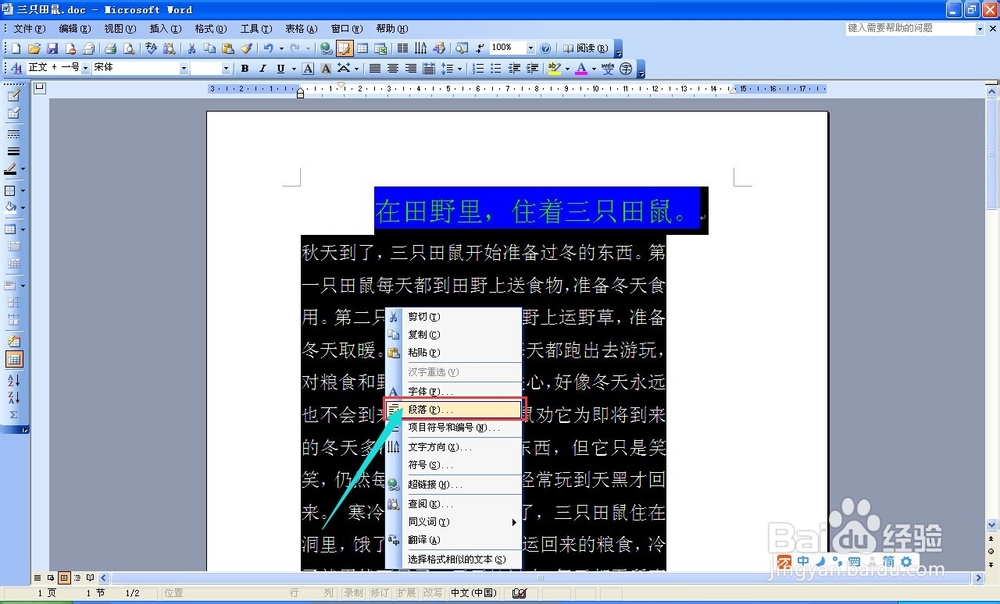
Task: Toggle Underline formatting
Action: click(x=281, y=68)
